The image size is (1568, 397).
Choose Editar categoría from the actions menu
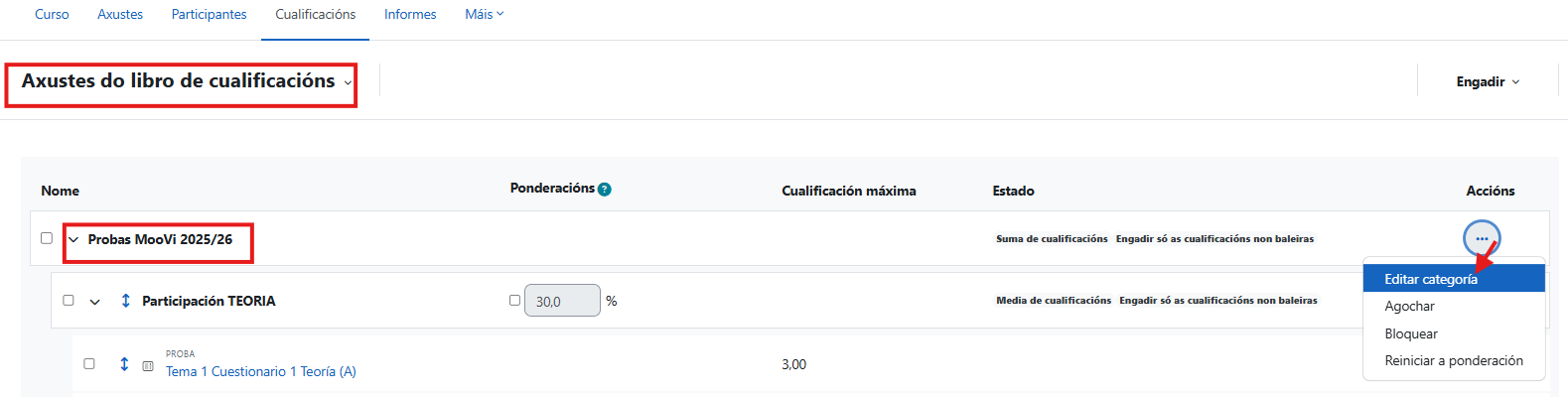[x=1431, y=279]
